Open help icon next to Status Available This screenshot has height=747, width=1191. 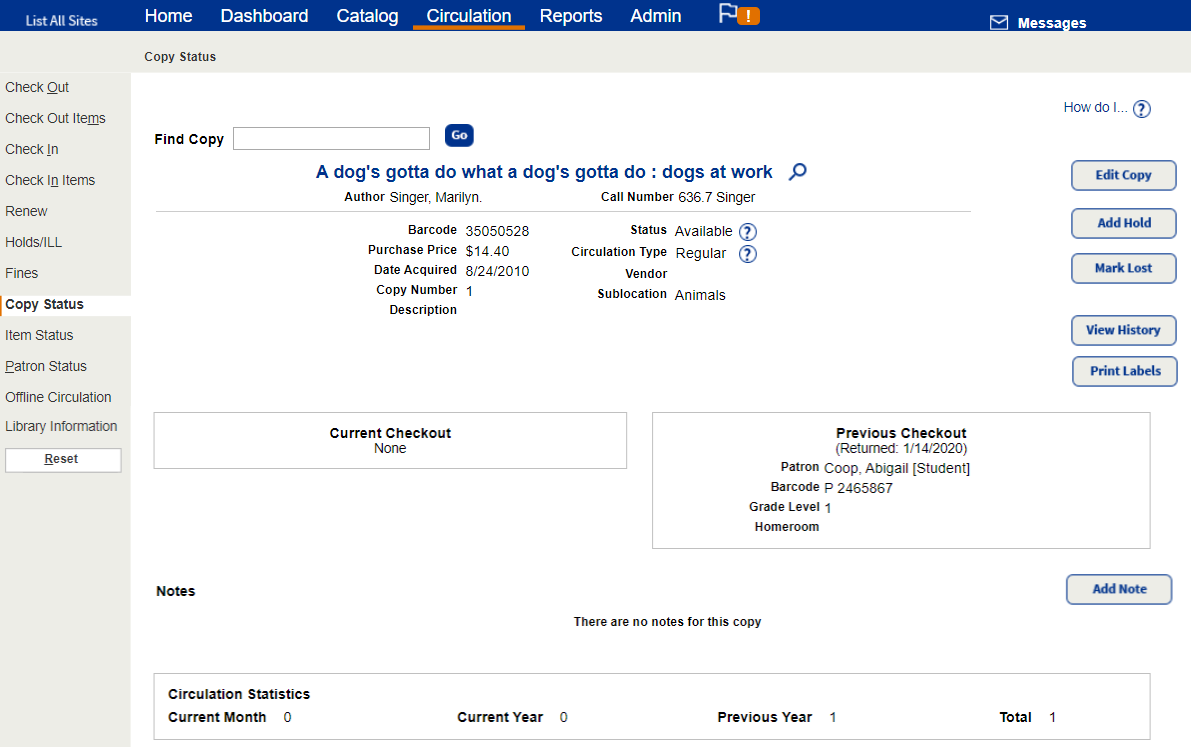tap(748, 232)
